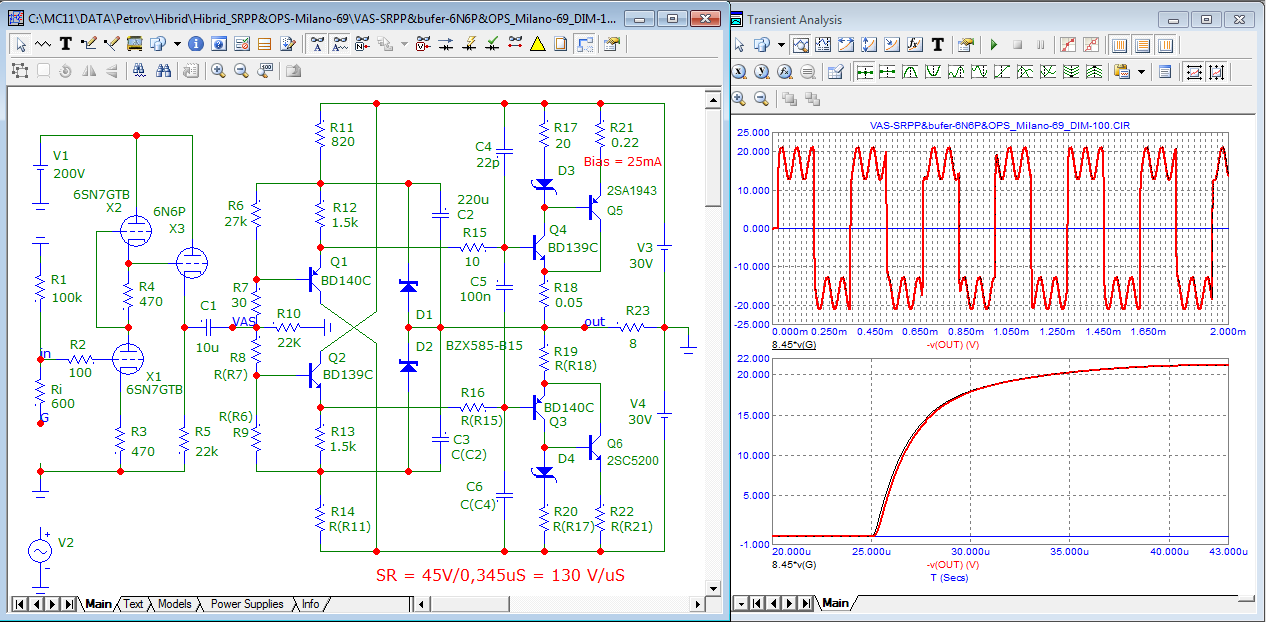Image resolution: width=1266 pixels, height=622 pixels.
Task: Click the Run green play button
Action: 993,45
